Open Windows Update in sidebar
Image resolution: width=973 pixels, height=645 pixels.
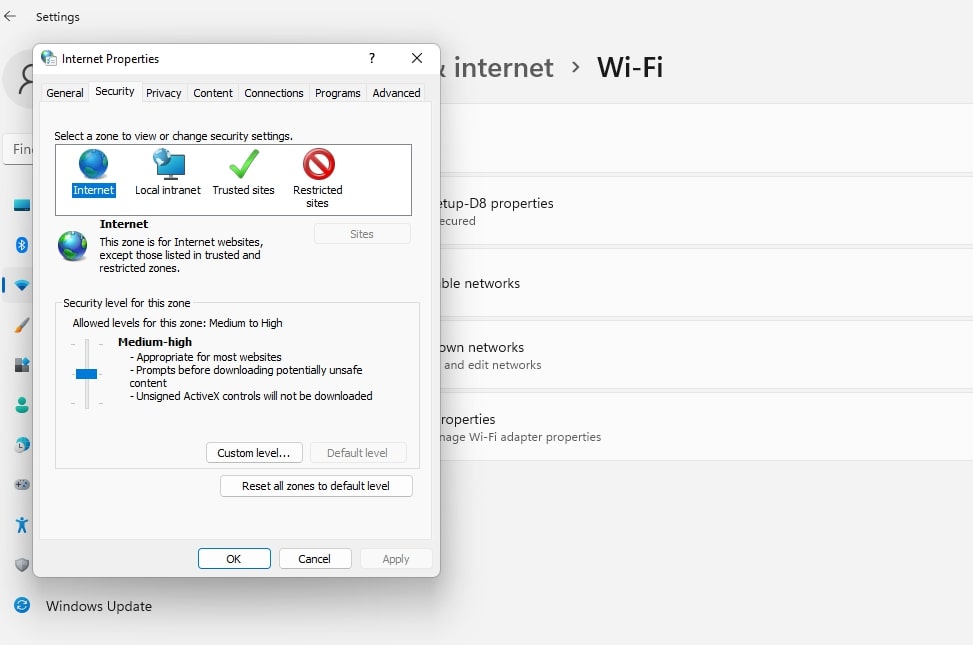[98, 606]
